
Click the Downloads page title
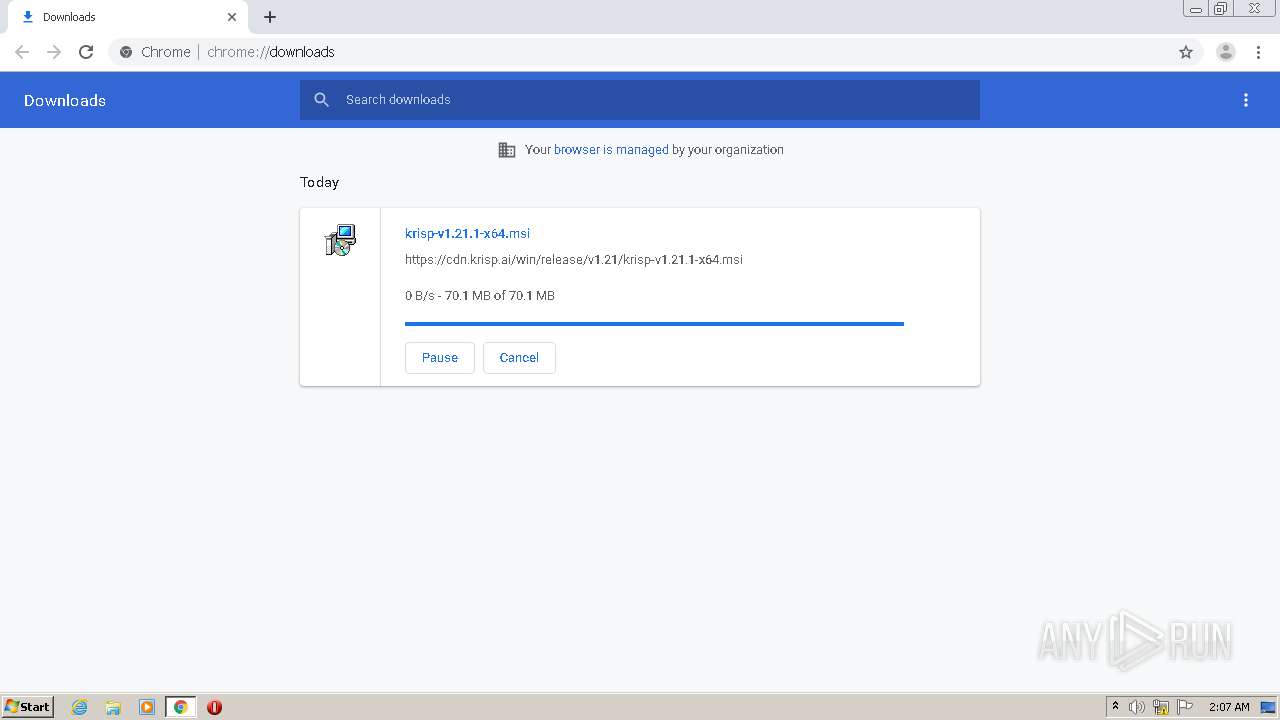(65, 100)
